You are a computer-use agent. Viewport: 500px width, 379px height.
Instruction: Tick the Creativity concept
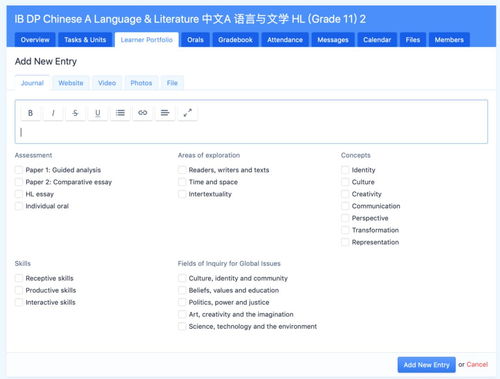pos(345,194)
